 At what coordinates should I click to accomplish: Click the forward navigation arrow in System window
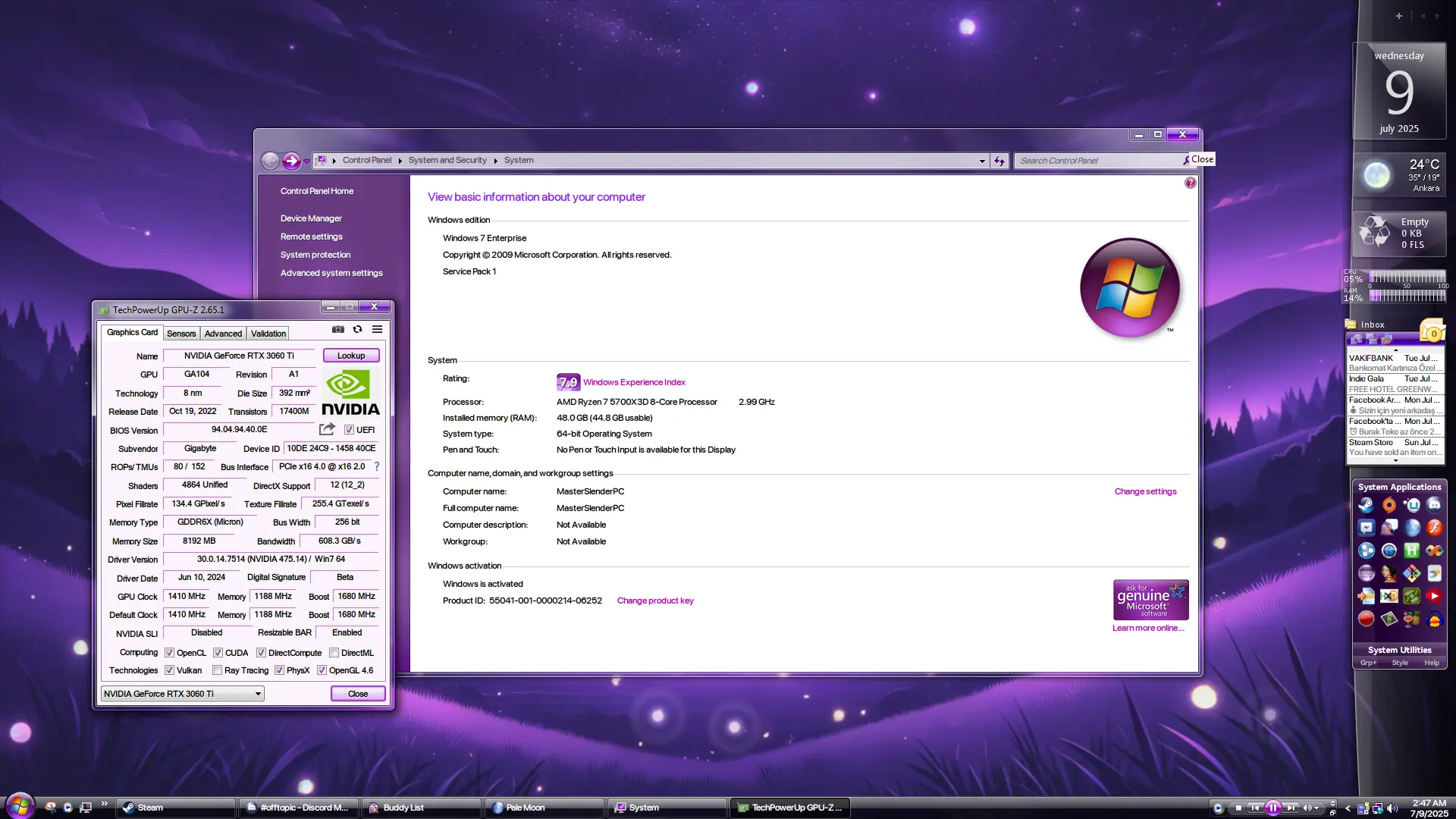[x=291, y=161]
